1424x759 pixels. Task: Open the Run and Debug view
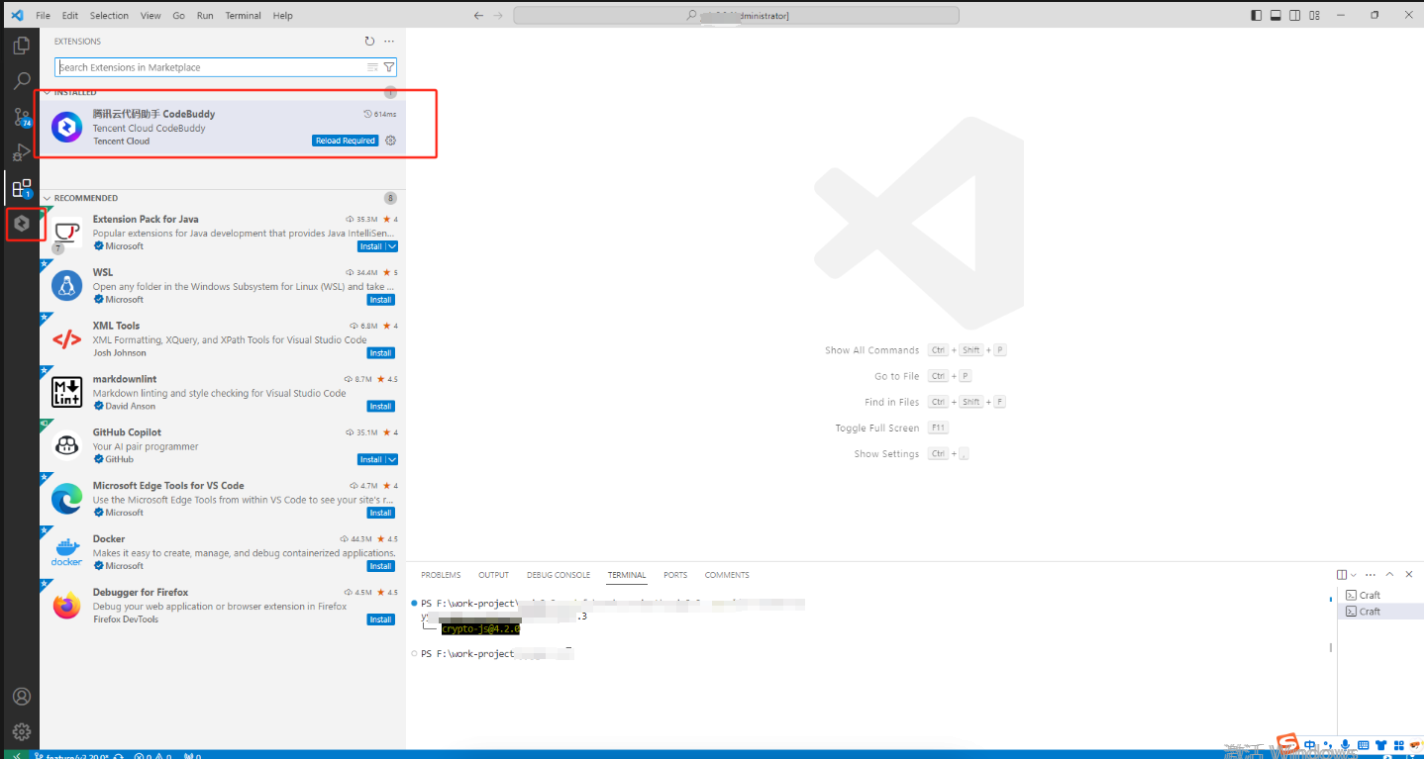click(21, 153)
